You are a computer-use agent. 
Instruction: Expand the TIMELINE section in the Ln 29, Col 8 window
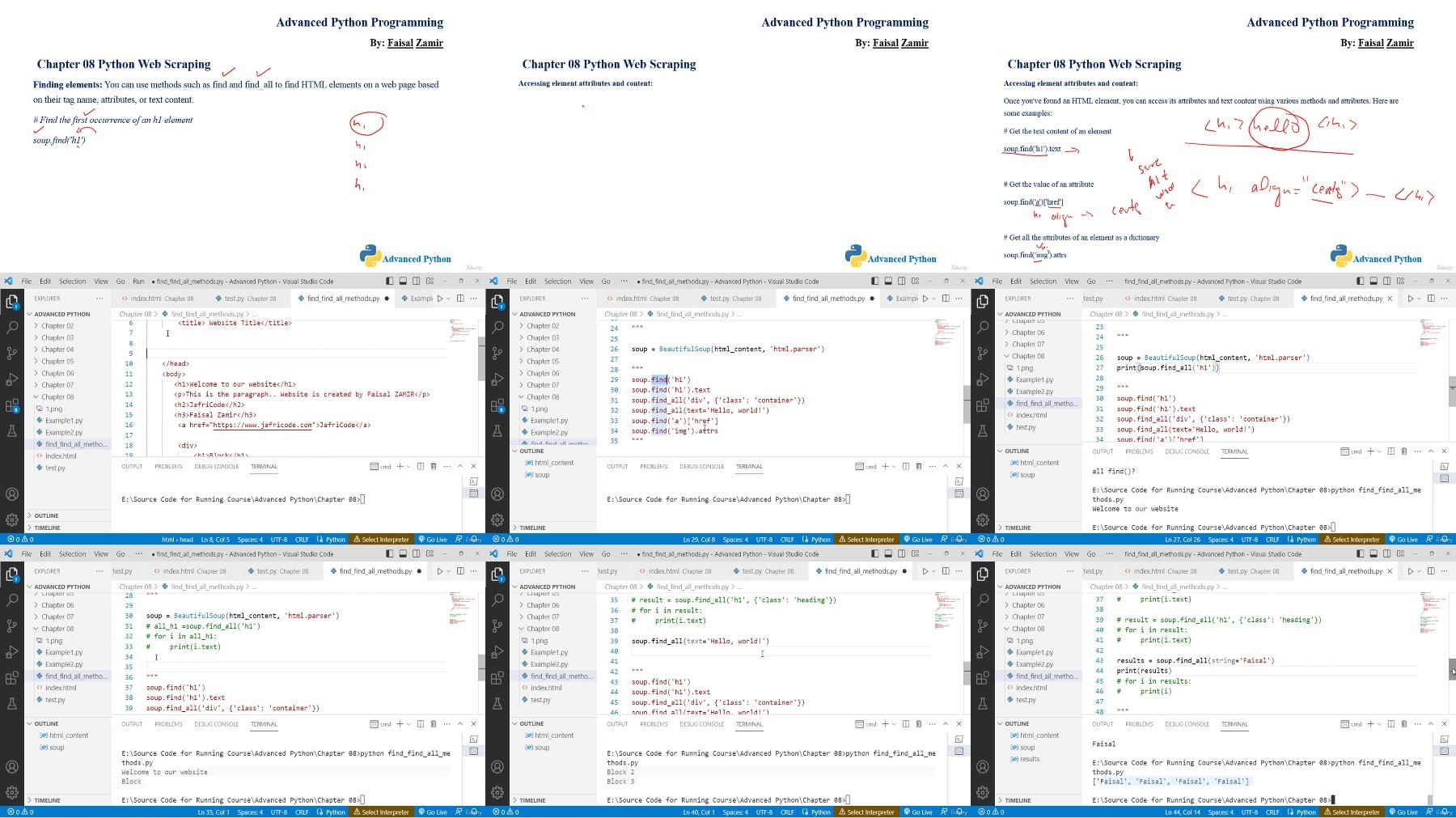(x=531, y=528)
